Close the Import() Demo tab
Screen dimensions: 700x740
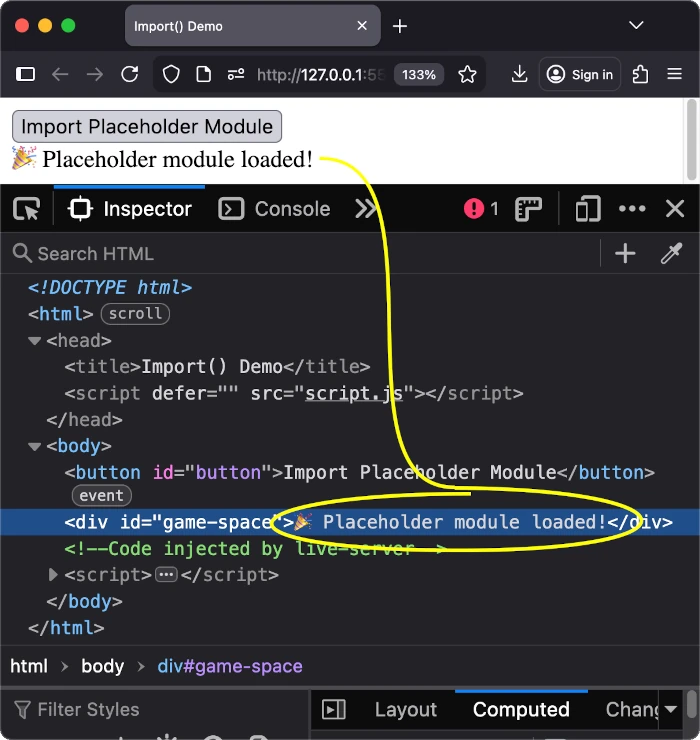(362, 25)
